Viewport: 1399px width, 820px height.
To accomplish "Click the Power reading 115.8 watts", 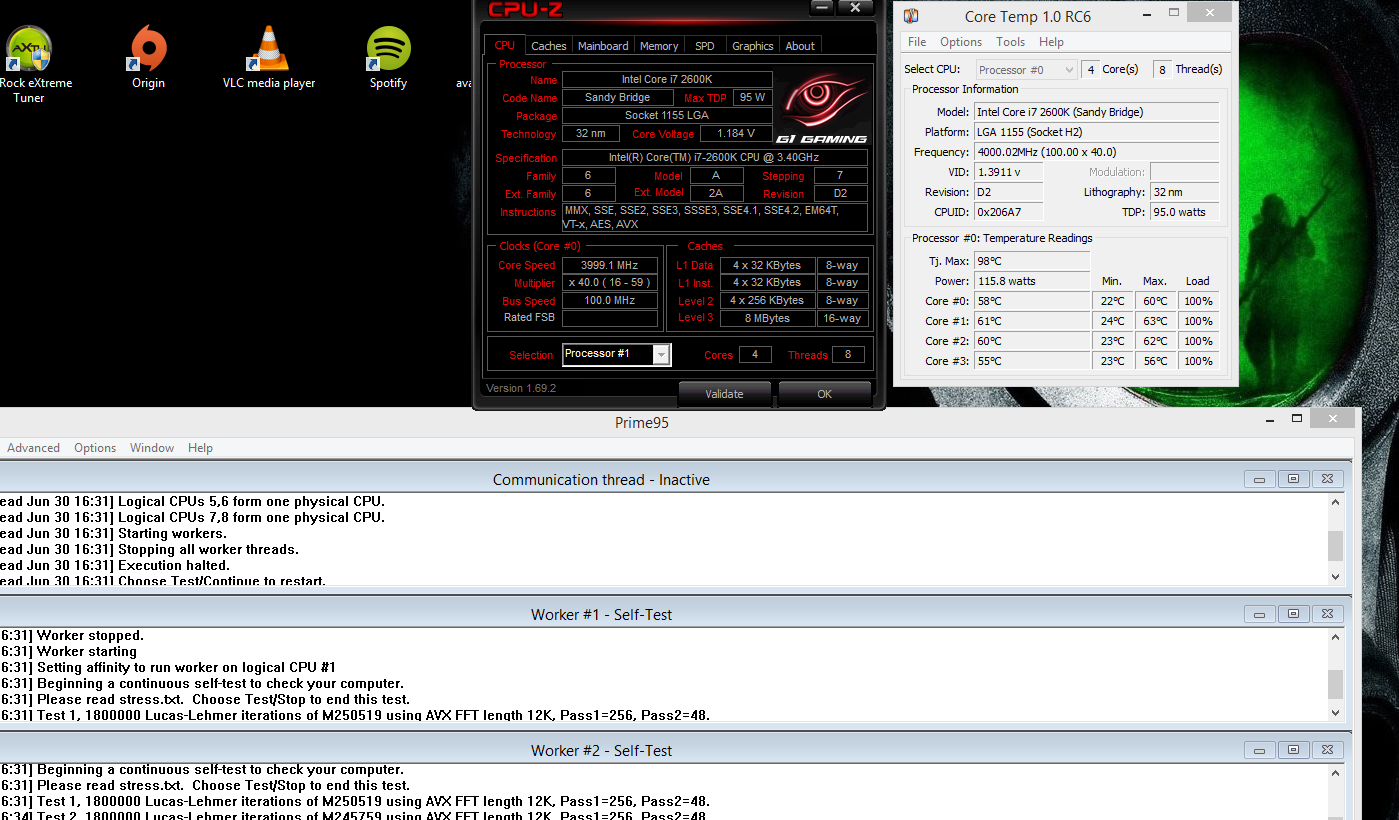I will (1032, 281).
